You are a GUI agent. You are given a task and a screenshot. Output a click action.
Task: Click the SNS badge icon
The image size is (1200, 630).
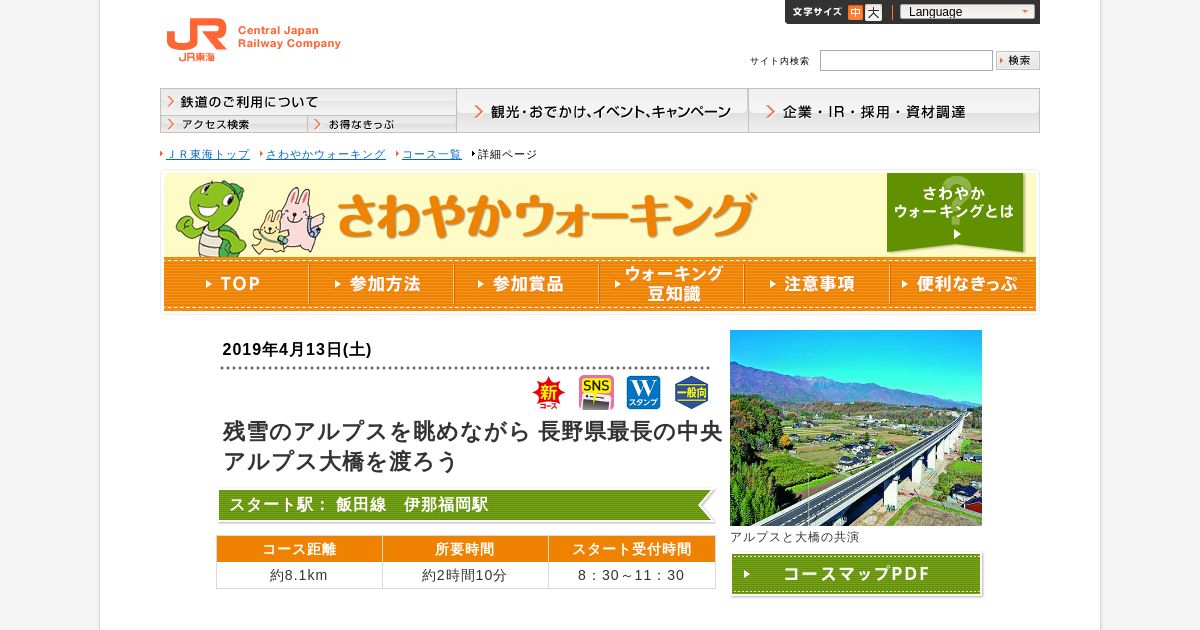coord(596,393)
